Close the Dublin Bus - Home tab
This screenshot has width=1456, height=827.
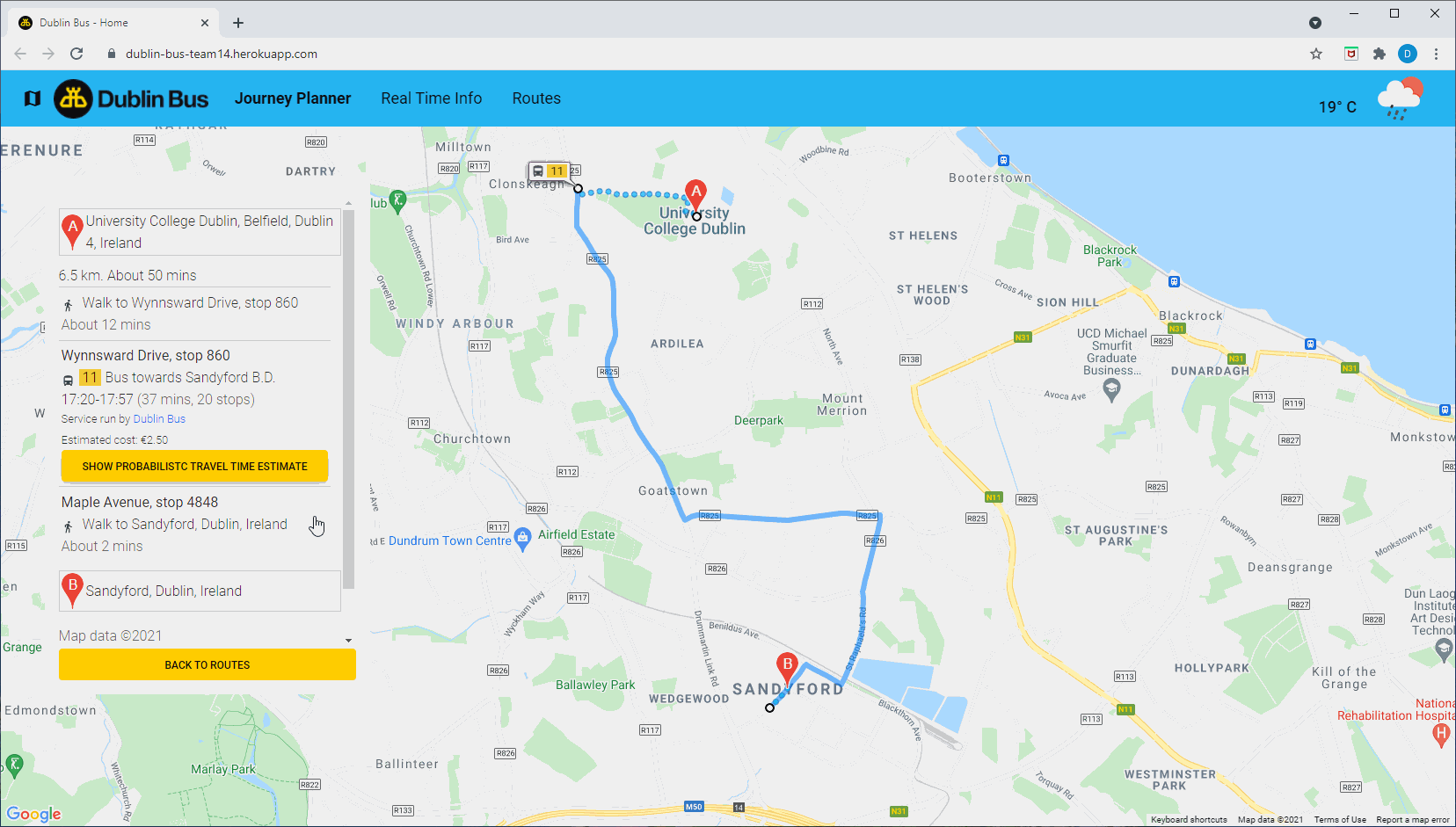[x=205, y=23]
